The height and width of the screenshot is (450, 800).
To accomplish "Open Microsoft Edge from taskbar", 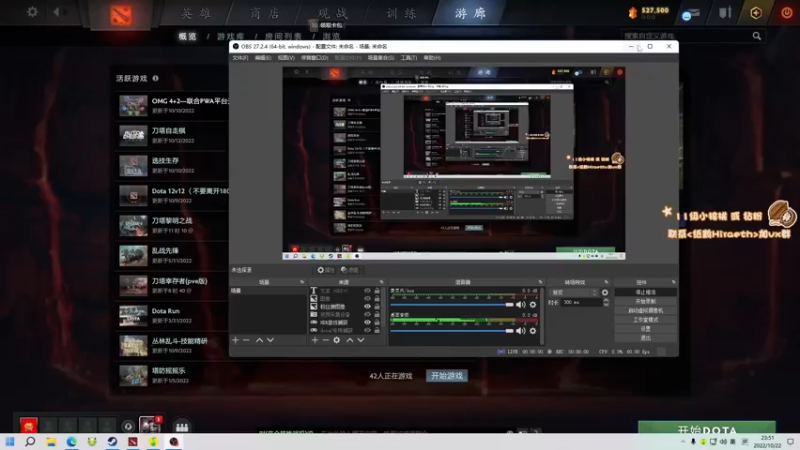I will pos(71,441).
